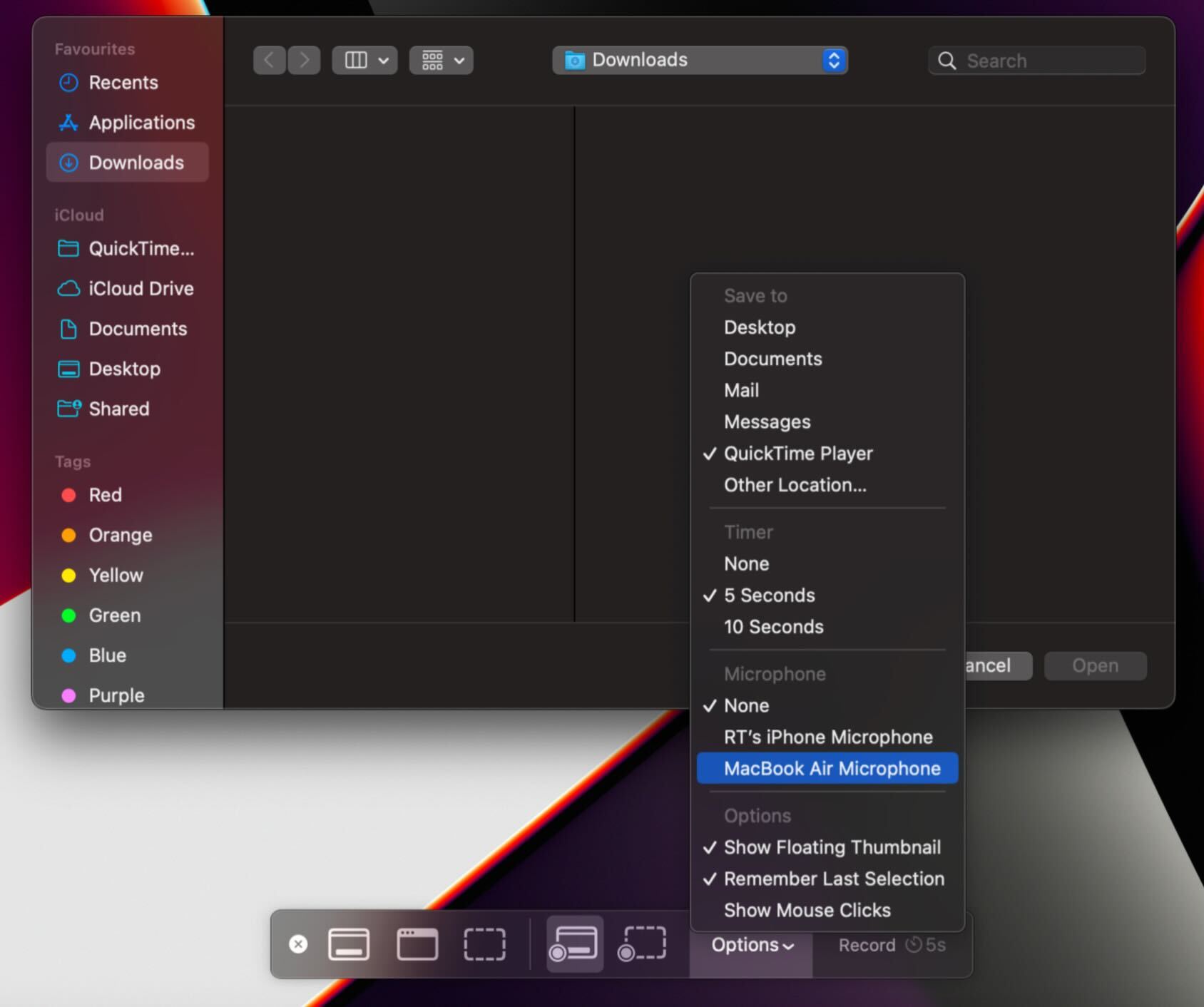Viewport: 1204px width, 1007px height.
Task: Click the magnifying glass search icon
Action: (947, 61)
